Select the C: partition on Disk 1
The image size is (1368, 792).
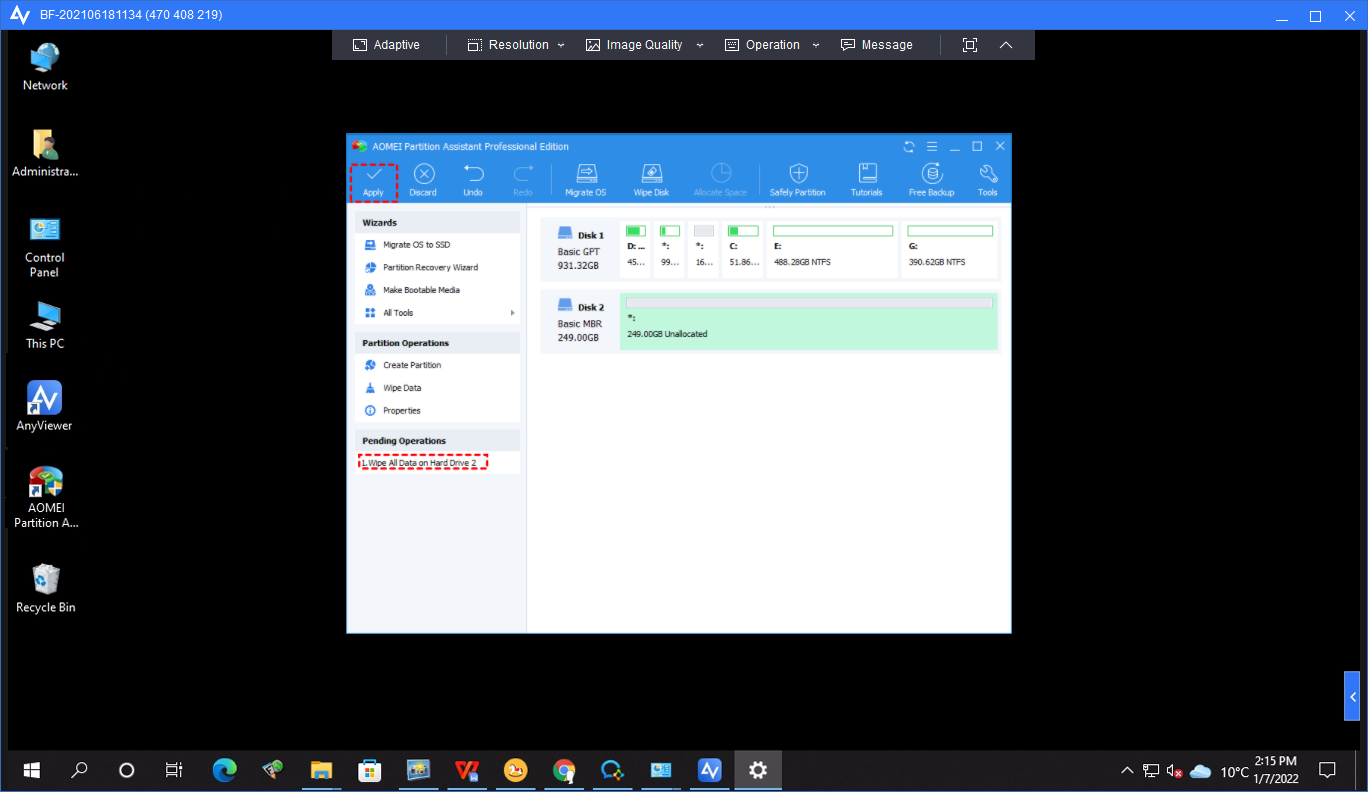(743, 250)
